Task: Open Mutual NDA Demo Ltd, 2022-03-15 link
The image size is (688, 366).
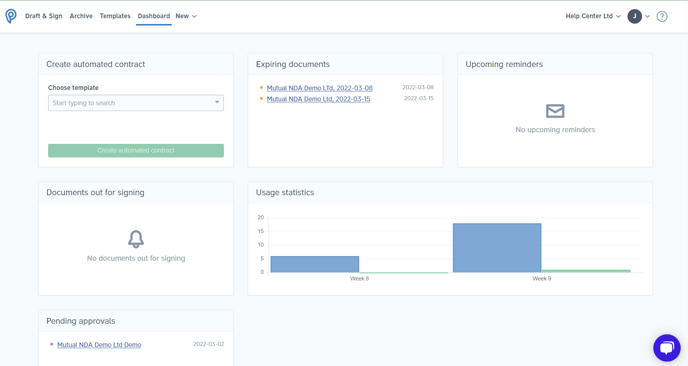Action: pyautogui.click(x=318, y=99)
